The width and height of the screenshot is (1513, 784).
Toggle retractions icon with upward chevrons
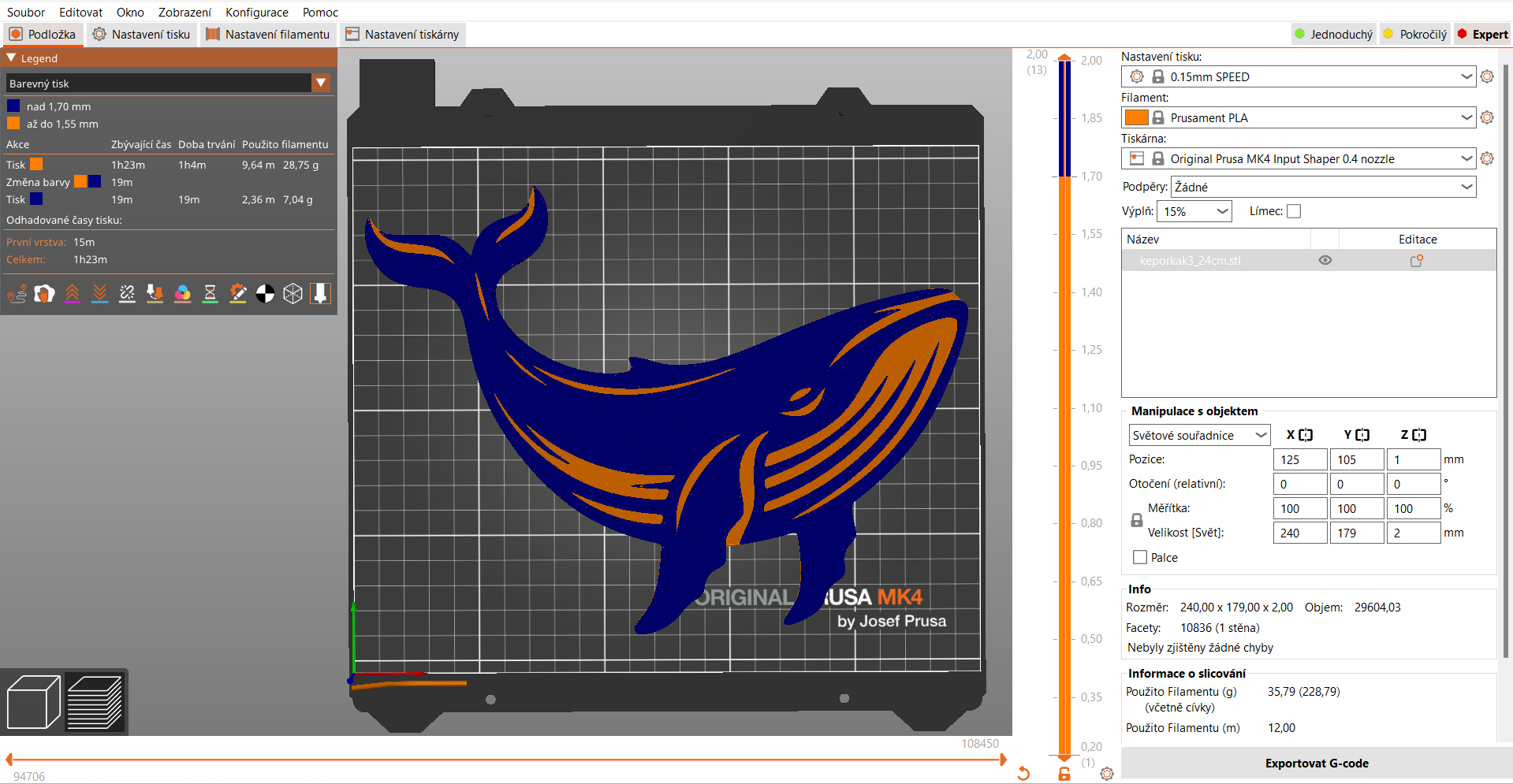click(72, 294)
